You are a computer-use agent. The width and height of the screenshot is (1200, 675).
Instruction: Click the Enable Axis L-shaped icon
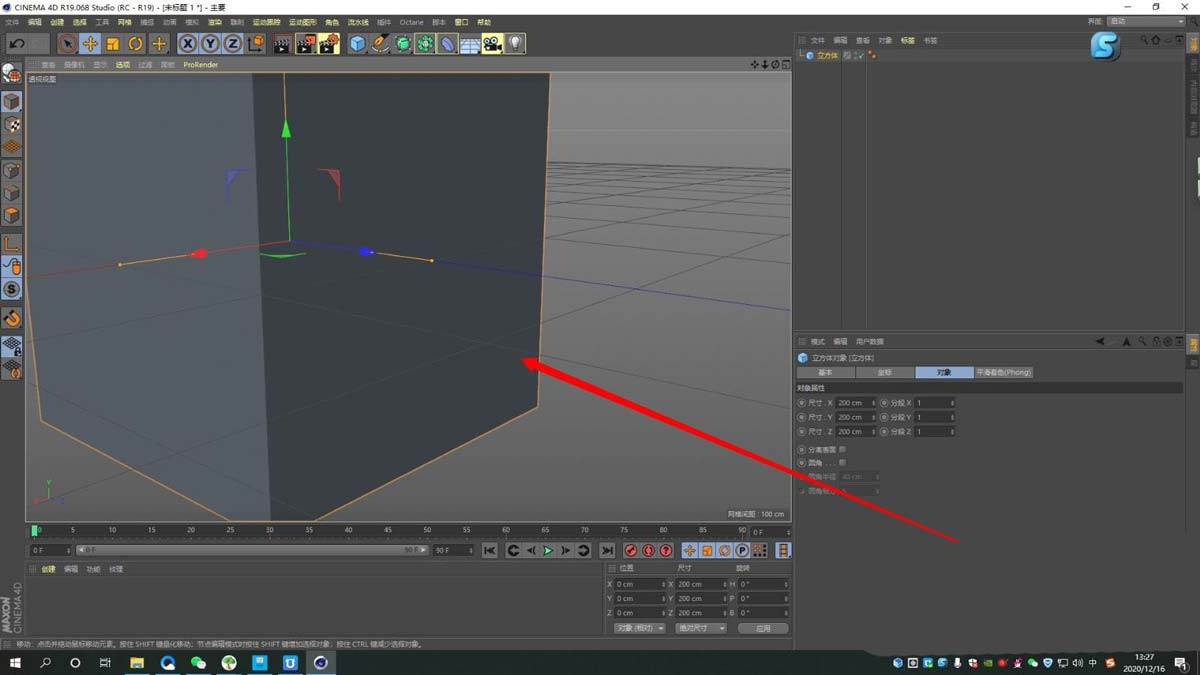pos(12,244)
